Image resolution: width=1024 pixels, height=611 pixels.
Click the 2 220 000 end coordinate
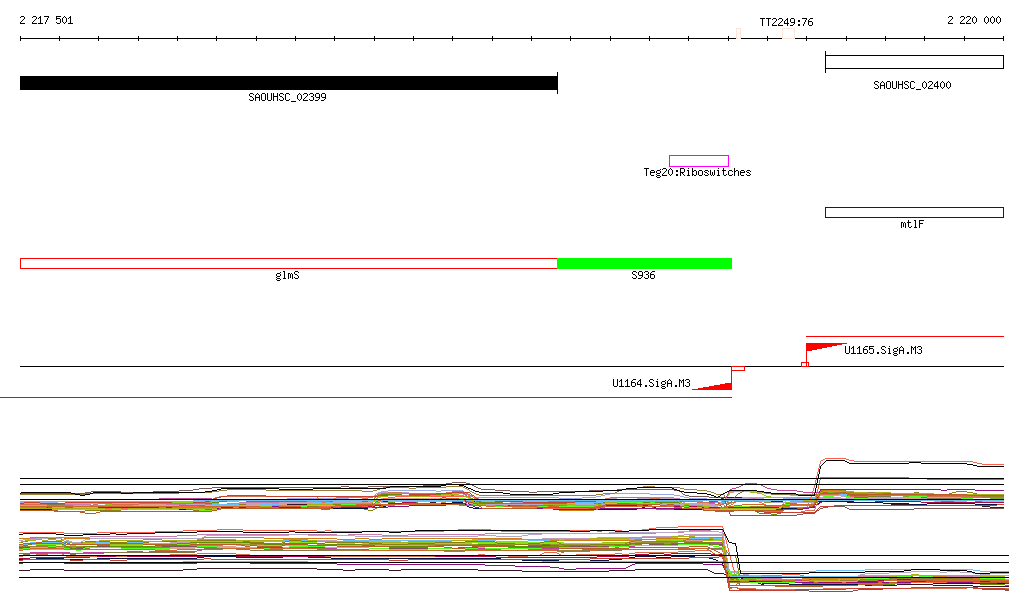(974, 21)
